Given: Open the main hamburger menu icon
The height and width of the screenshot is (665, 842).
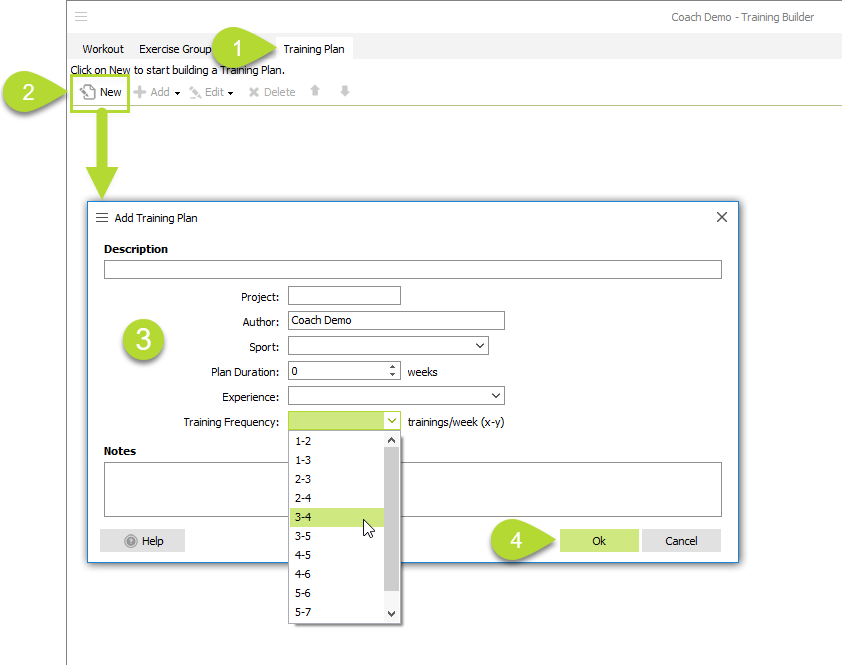Looking at the screenshot, I should [x=81, y=17].
